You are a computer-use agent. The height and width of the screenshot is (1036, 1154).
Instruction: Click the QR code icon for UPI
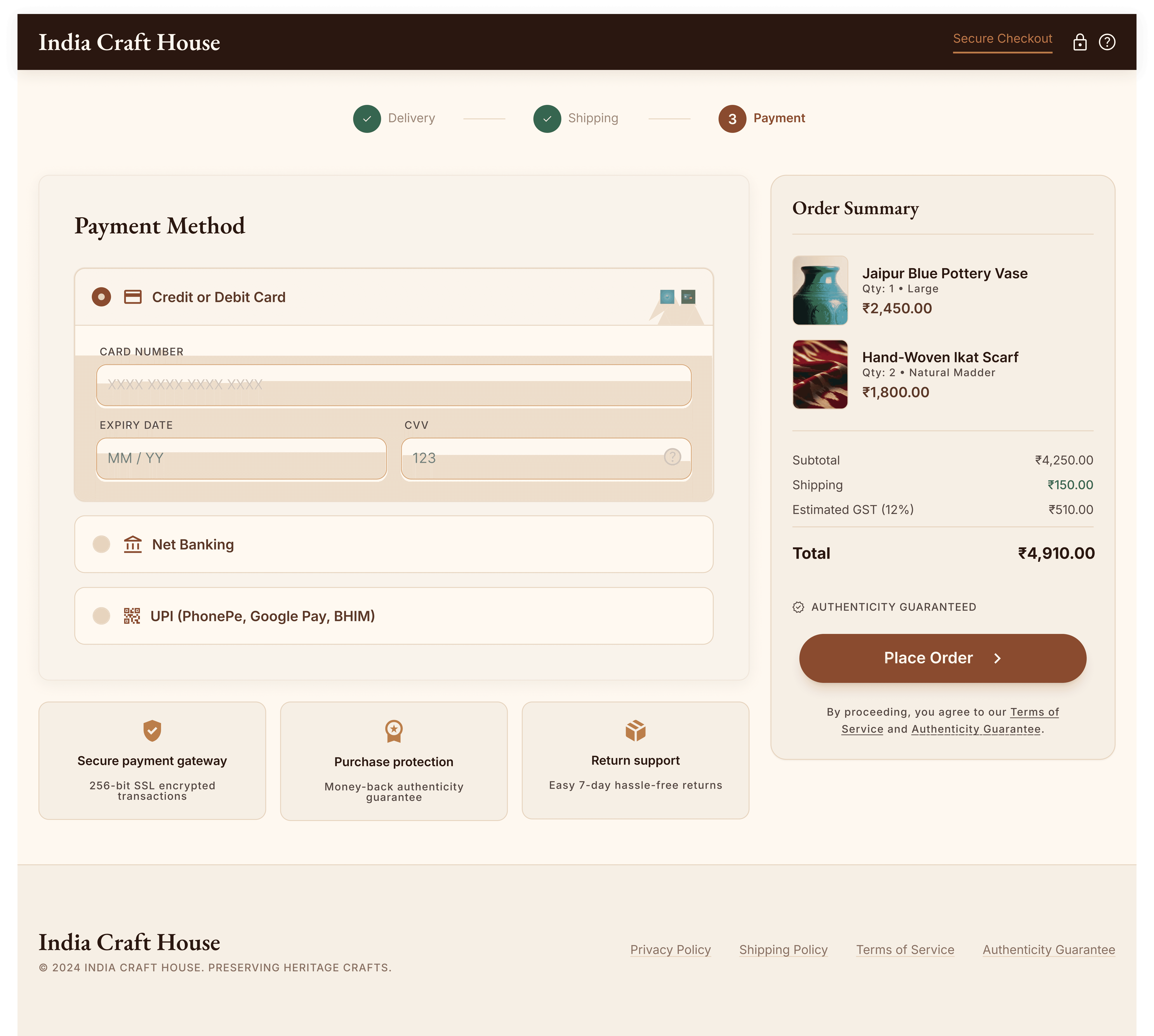pyautogui.click(x=132, y=616)
